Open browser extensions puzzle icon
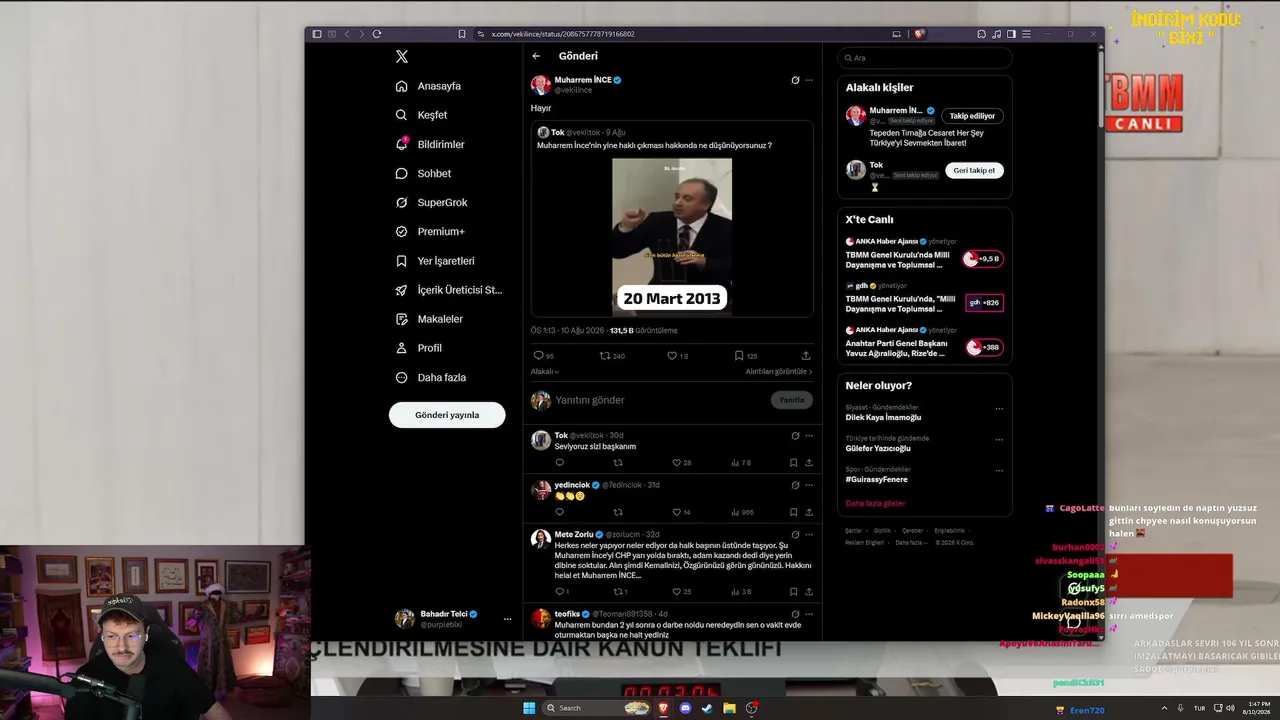The height and width of the screenshot is (720, 1280). [981, 34]
